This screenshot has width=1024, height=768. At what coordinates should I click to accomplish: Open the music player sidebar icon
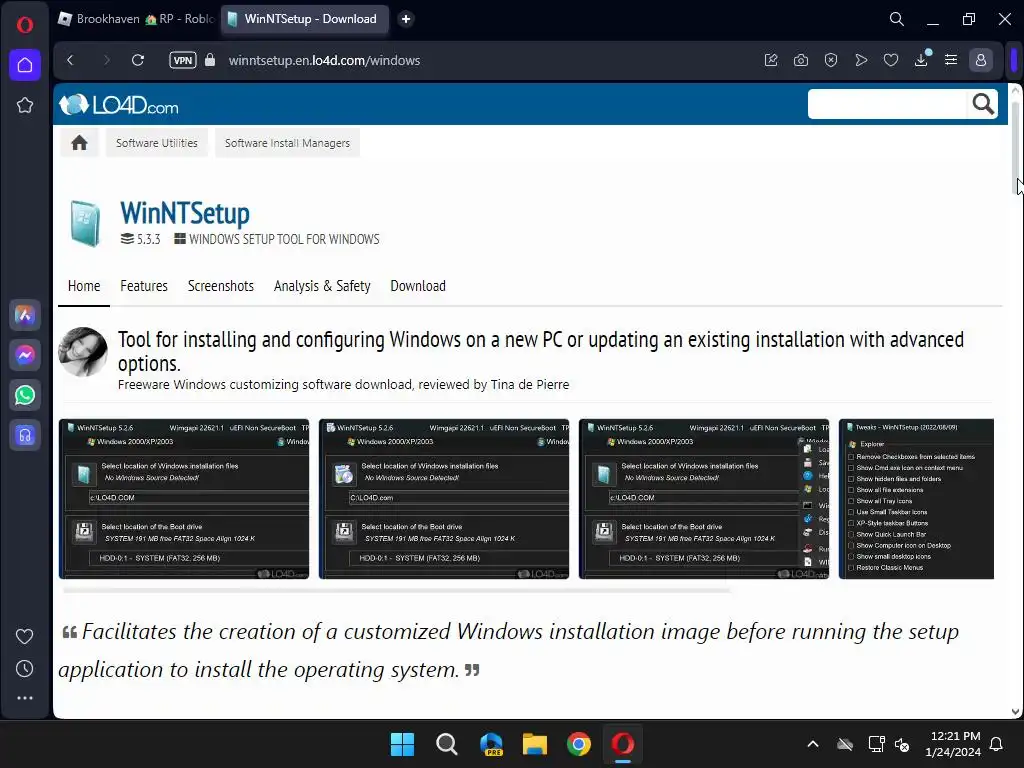(x=25, y=435)
